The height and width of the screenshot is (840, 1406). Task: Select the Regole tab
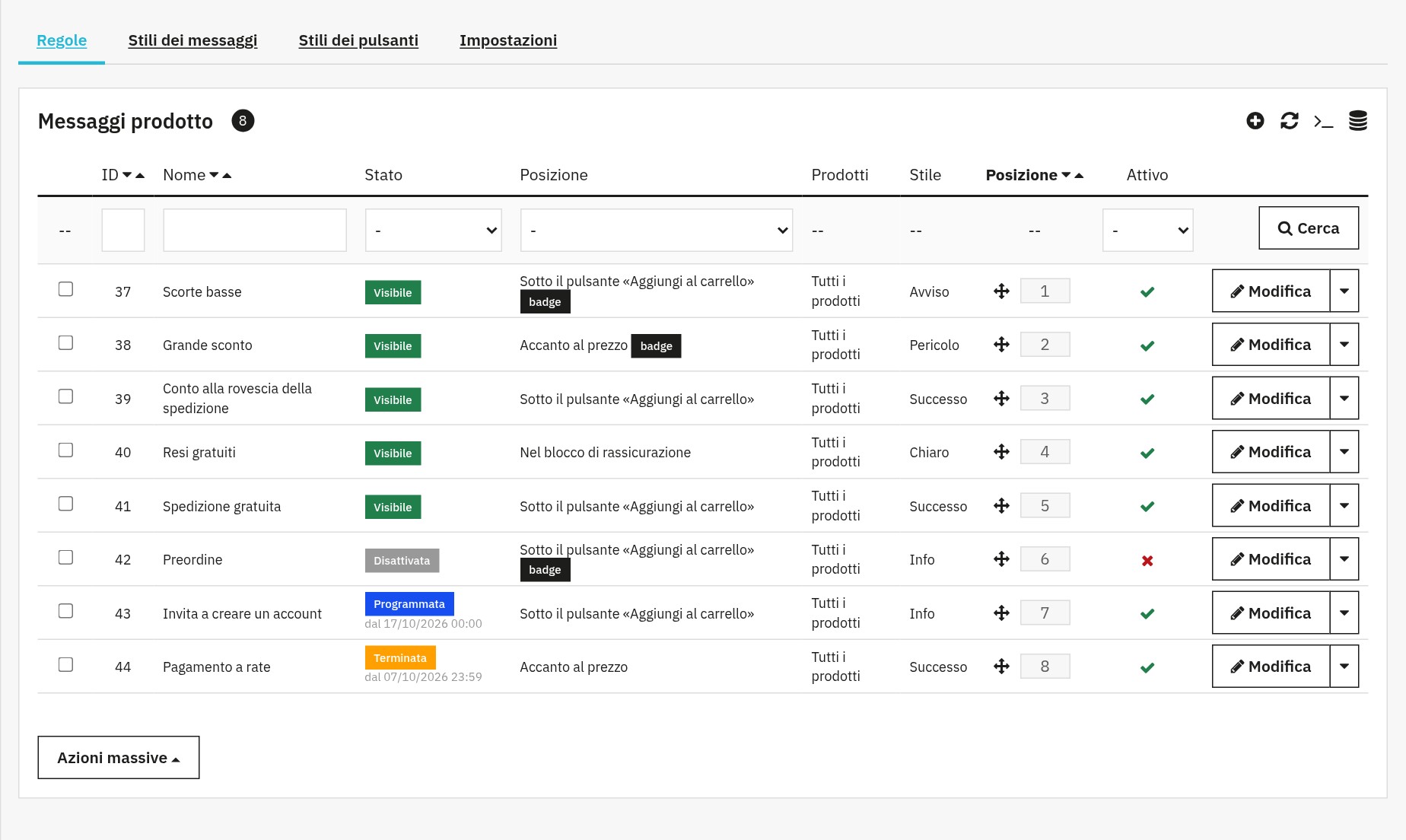pos(62,40)
